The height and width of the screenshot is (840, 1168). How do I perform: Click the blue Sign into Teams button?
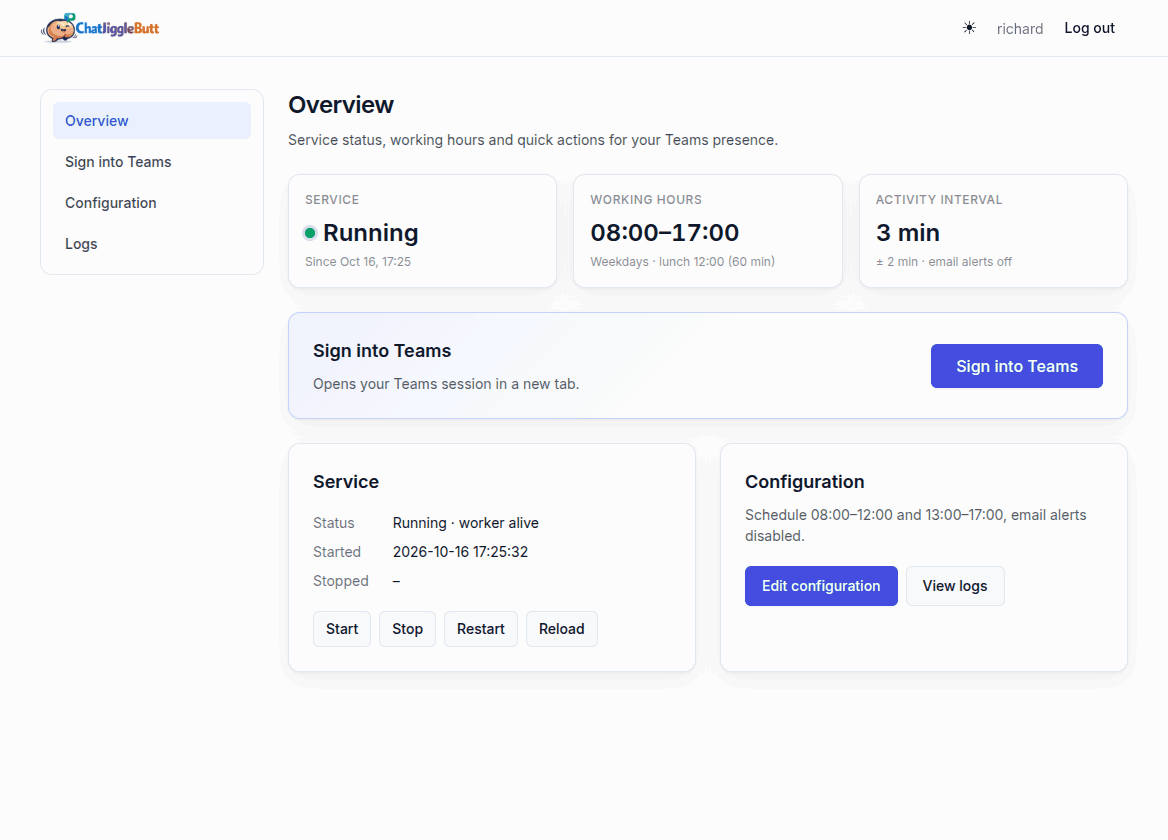point(1017,366)
